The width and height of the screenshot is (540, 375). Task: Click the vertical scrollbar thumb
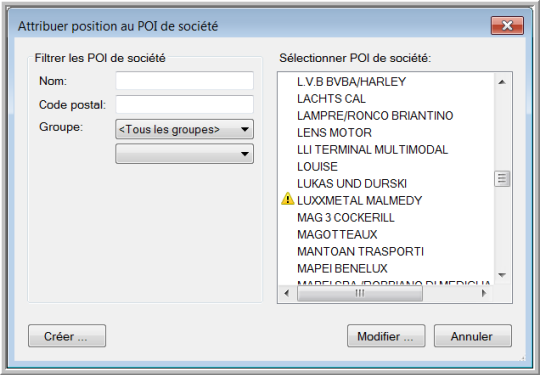[502, 179]
